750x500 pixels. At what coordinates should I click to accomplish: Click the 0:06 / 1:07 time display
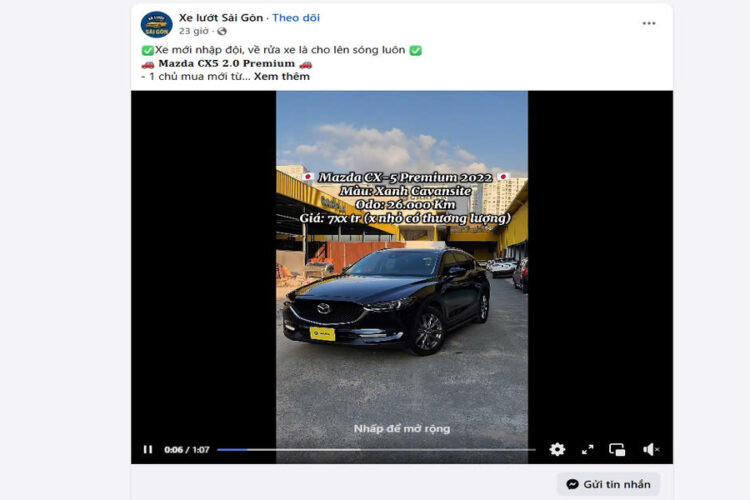[187, 450]
